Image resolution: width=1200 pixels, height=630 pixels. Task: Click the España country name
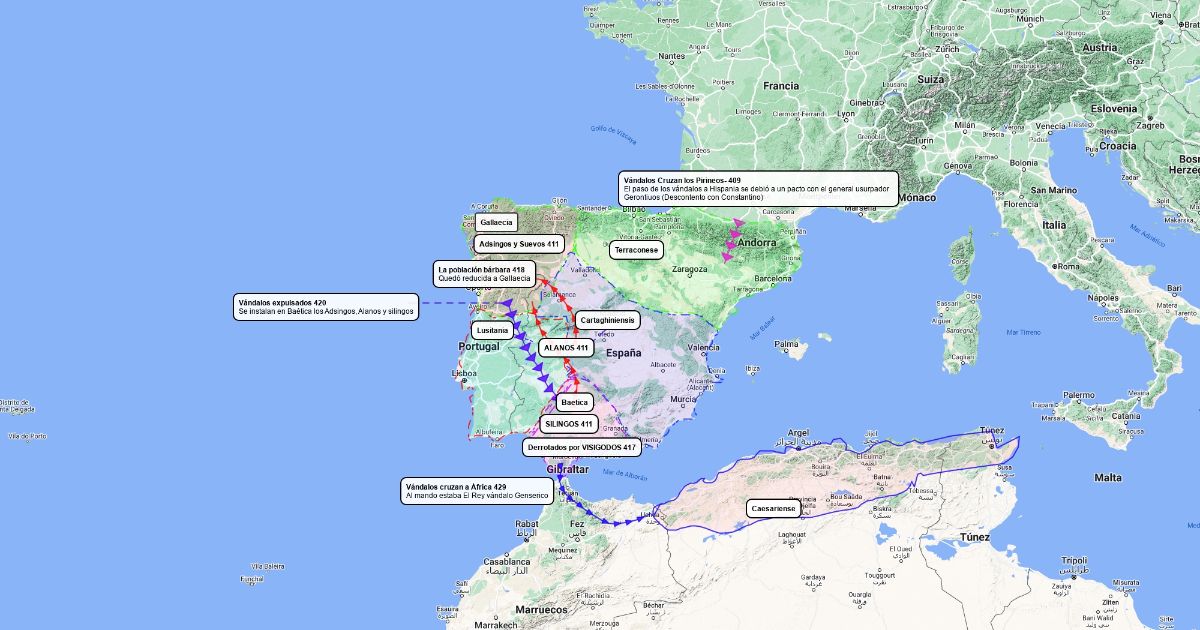(623, 353)
